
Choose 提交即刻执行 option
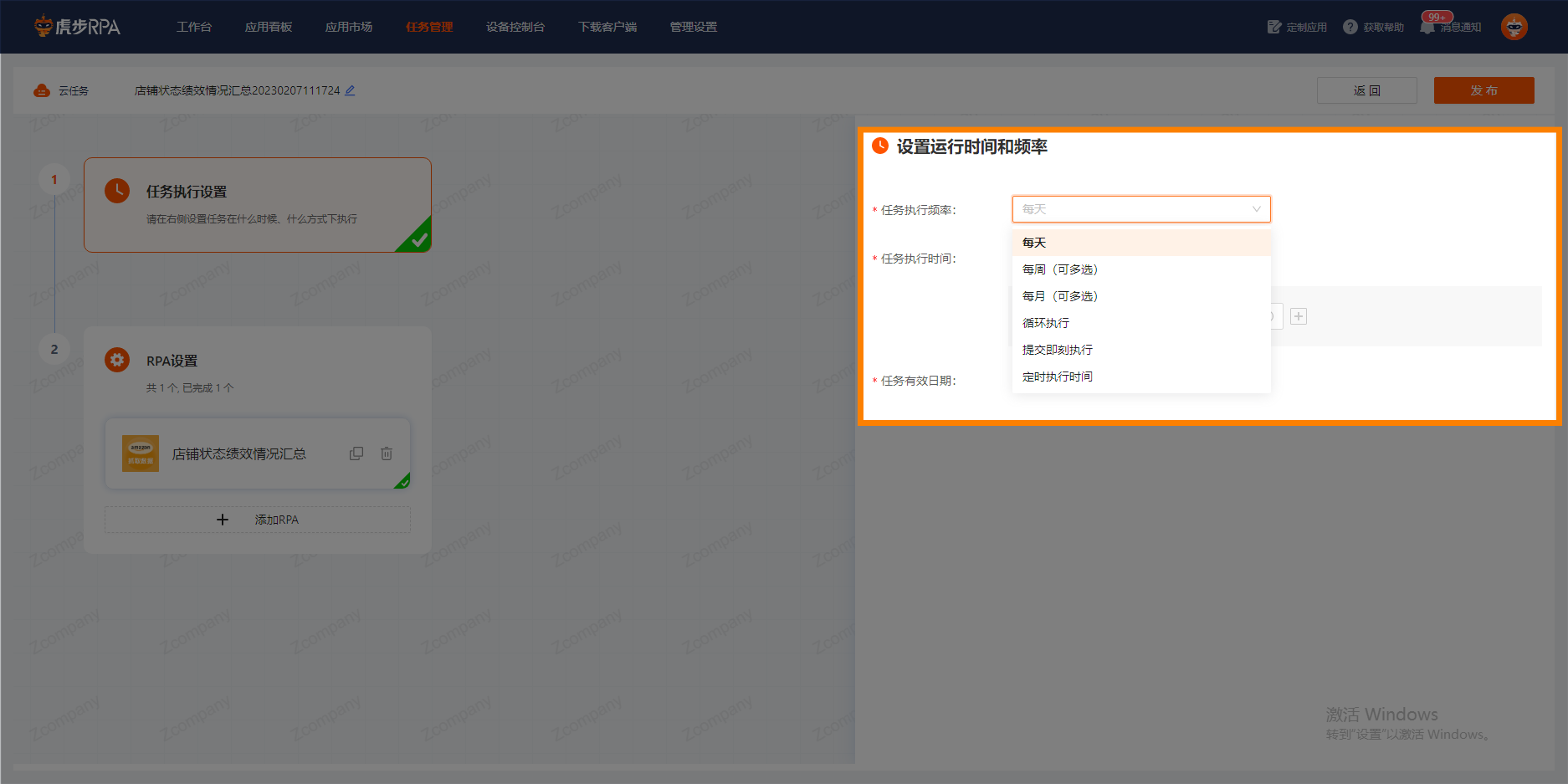click(x=1141, y=350)
